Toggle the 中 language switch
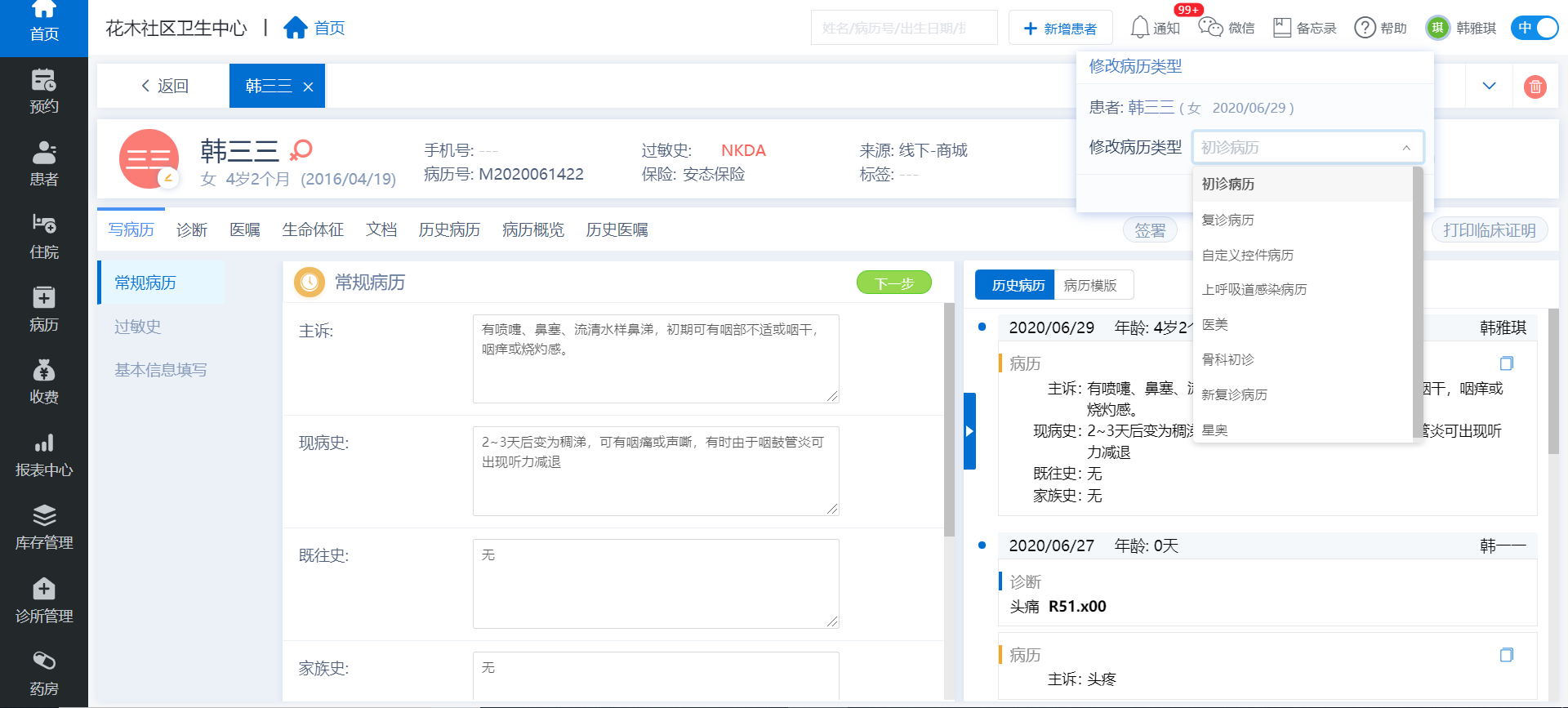 coord(1535,28)
